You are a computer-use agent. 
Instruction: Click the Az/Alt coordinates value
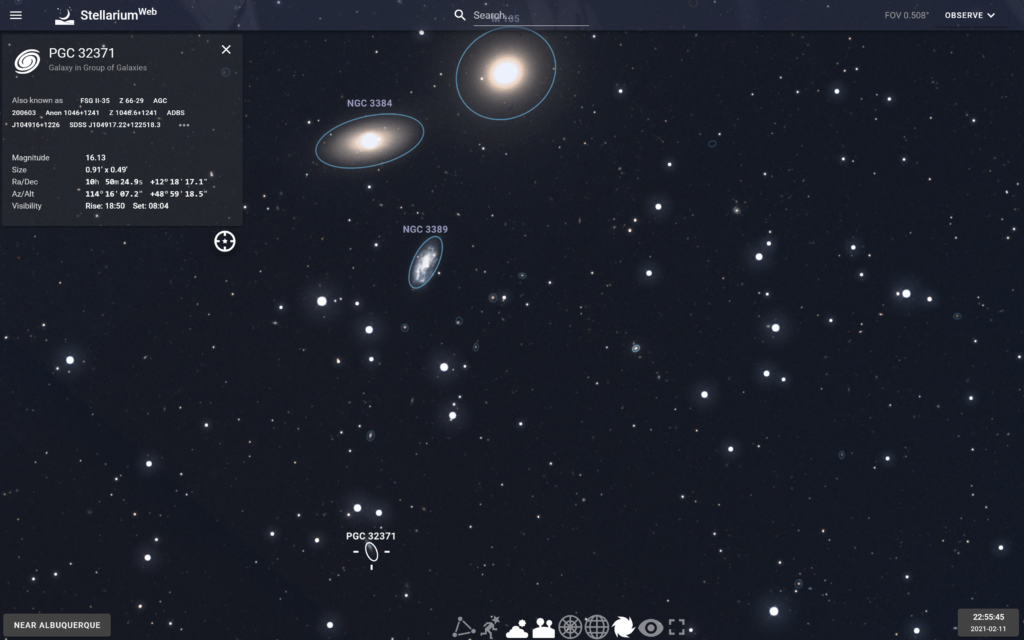click(146, 194)
